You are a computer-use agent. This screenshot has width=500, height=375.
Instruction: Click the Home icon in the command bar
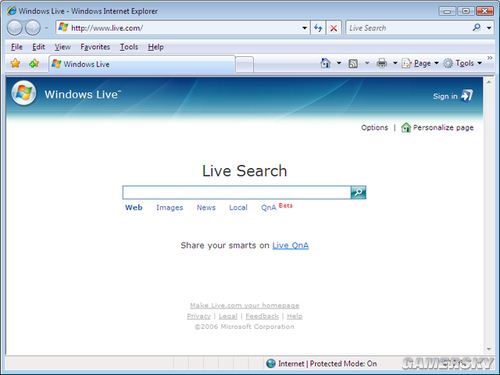pyautogui.click(x=325, y=63)
